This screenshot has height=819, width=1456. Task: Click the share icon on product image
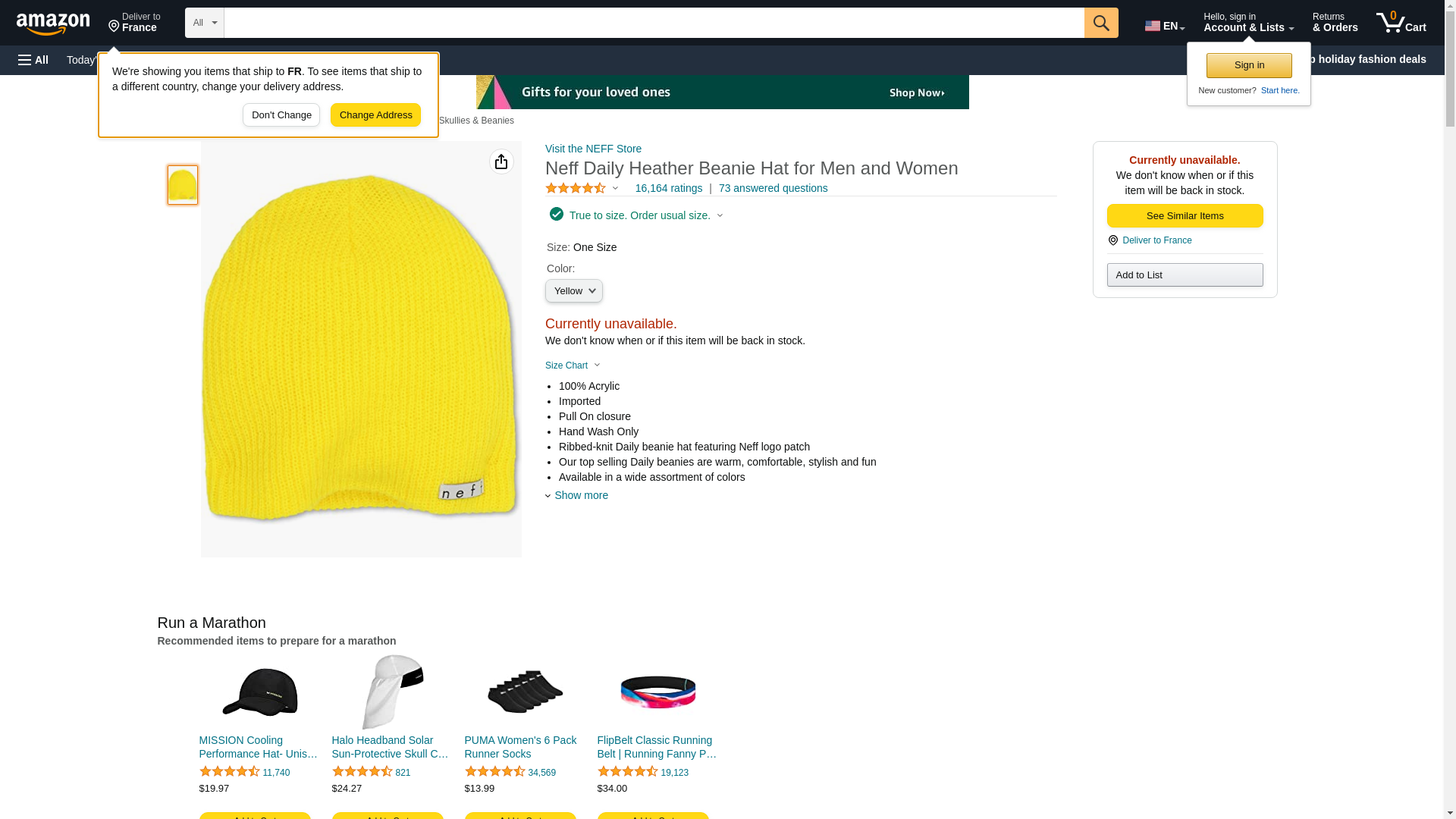501,162
